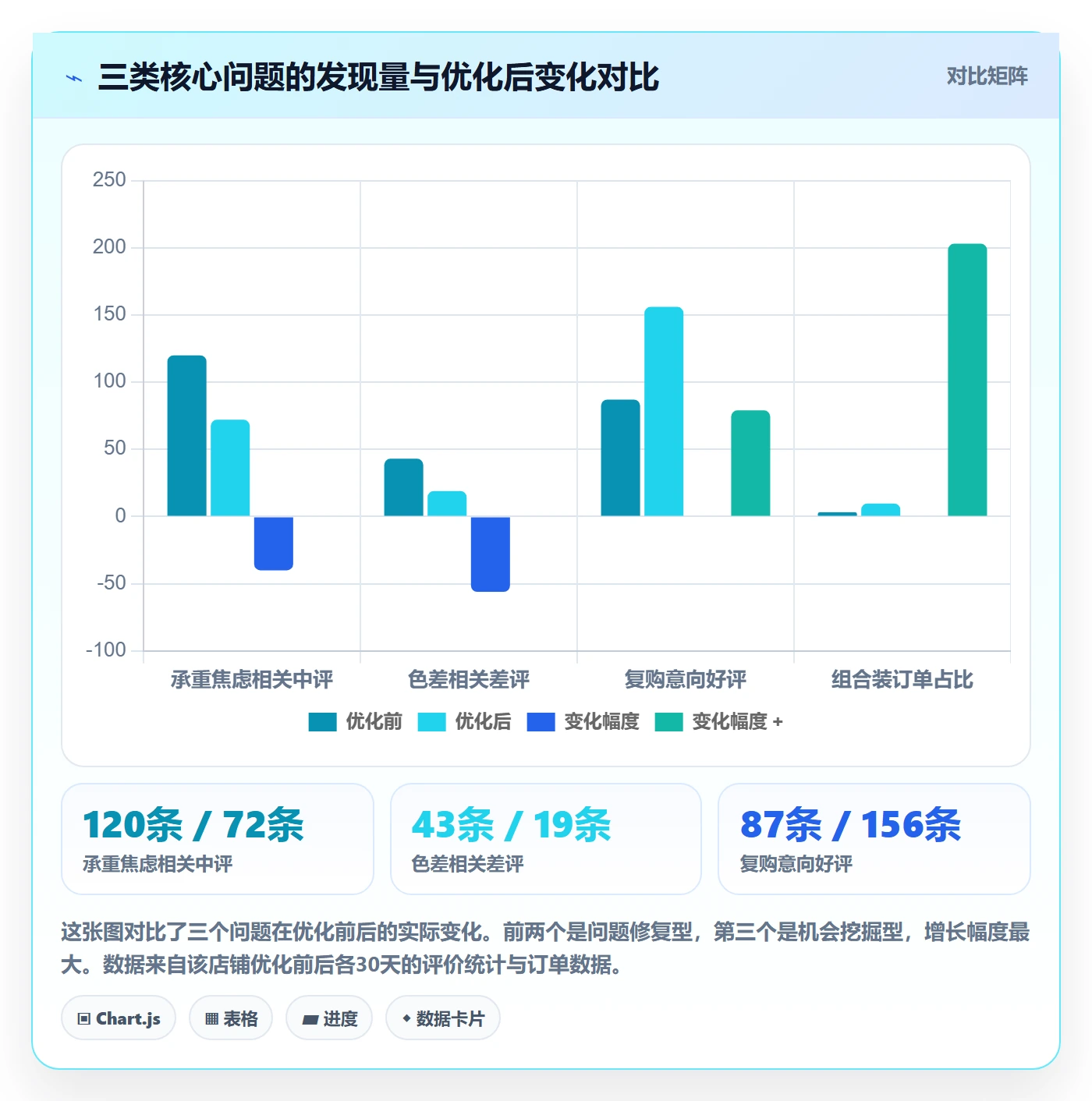Click the y-axis tick value 200
Image resolution: width=1092 pixels, height=1101 pixels.
tap(109, 247)
